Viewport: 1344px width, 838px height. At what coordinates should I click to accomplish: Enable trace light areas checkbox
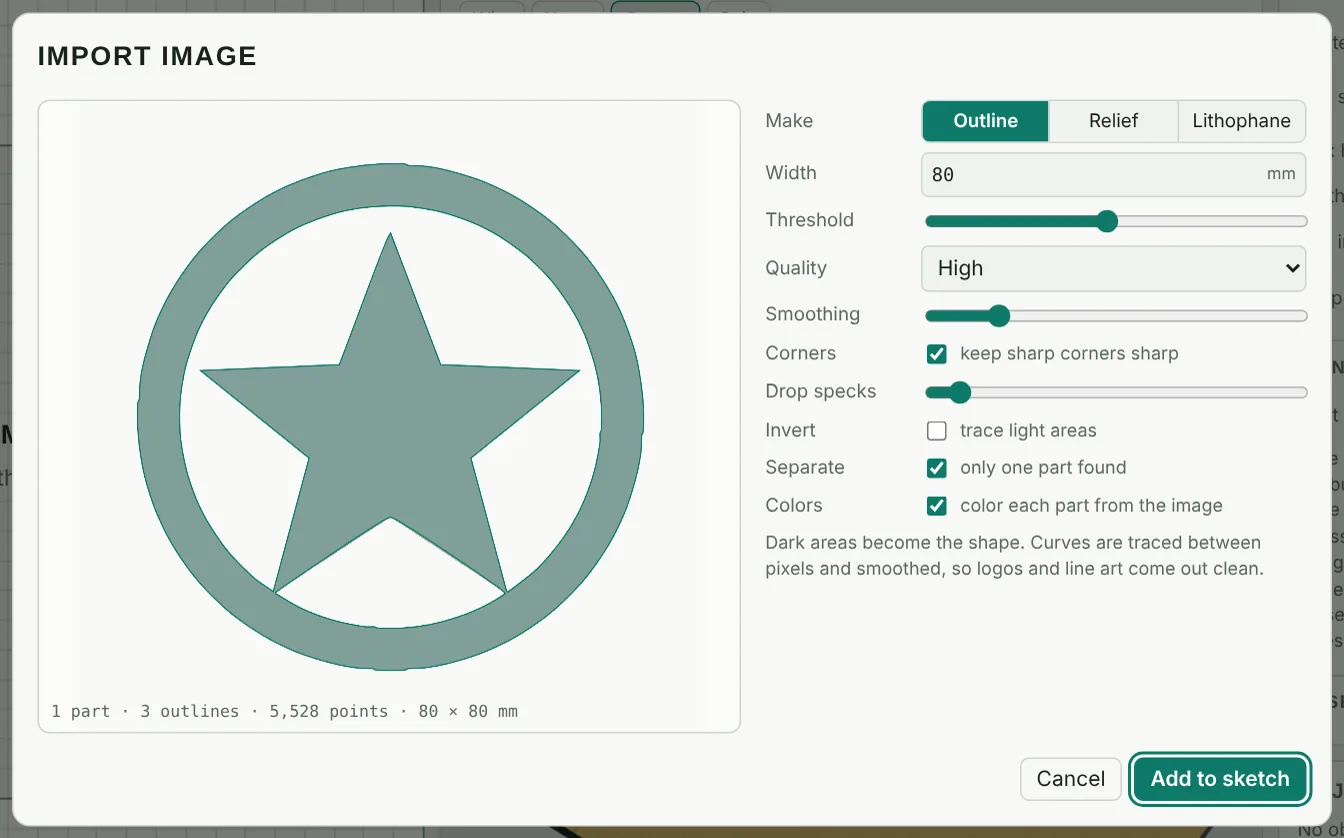pyautogui.click(x=937, y=431)
